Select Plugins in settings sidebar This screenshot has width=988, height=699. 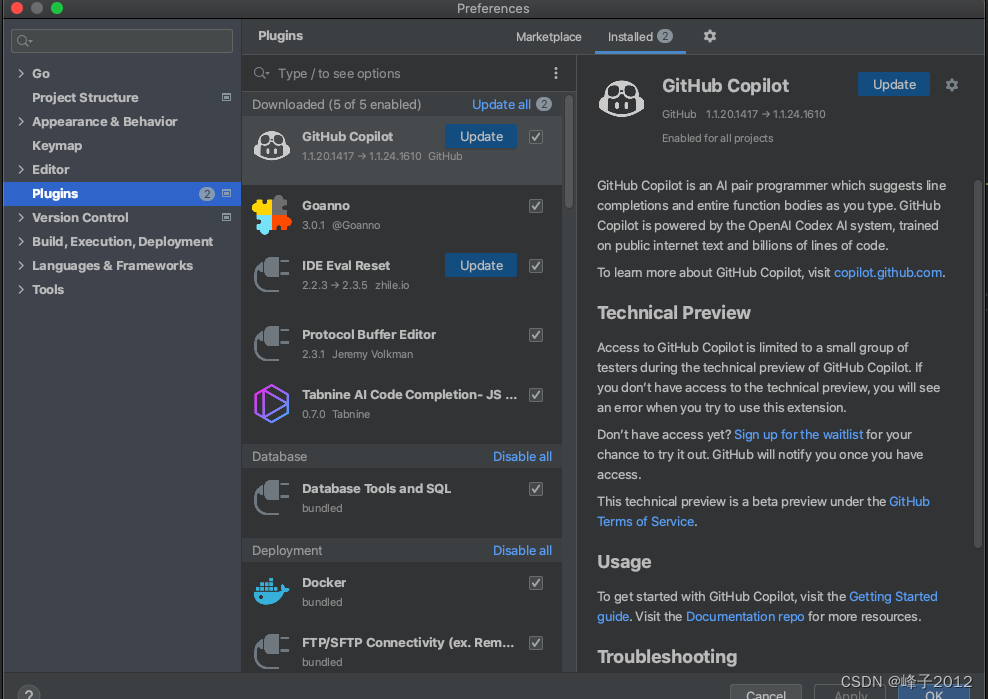[122, 194]
